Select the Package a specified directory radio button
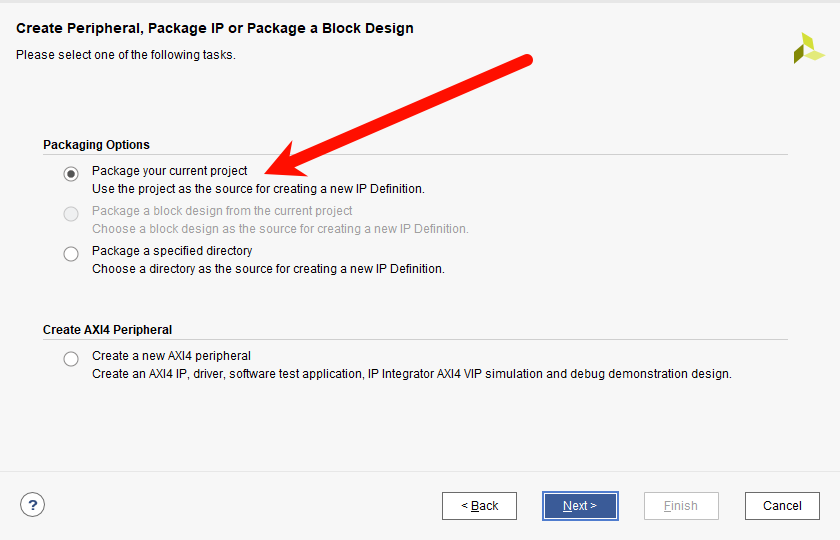Viewport: 840px width, 540px height. click(x=71, y=253)
